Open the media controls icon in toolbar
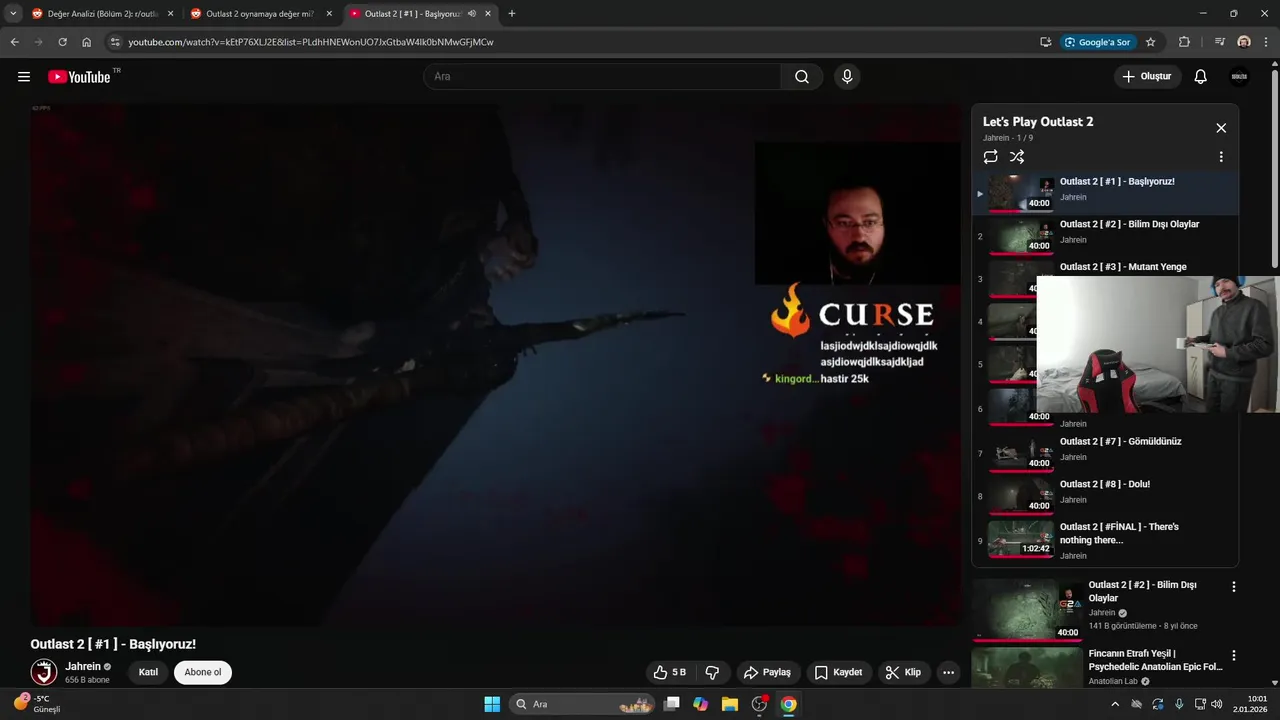The image size is (1280, 720). pos(1219,42)
